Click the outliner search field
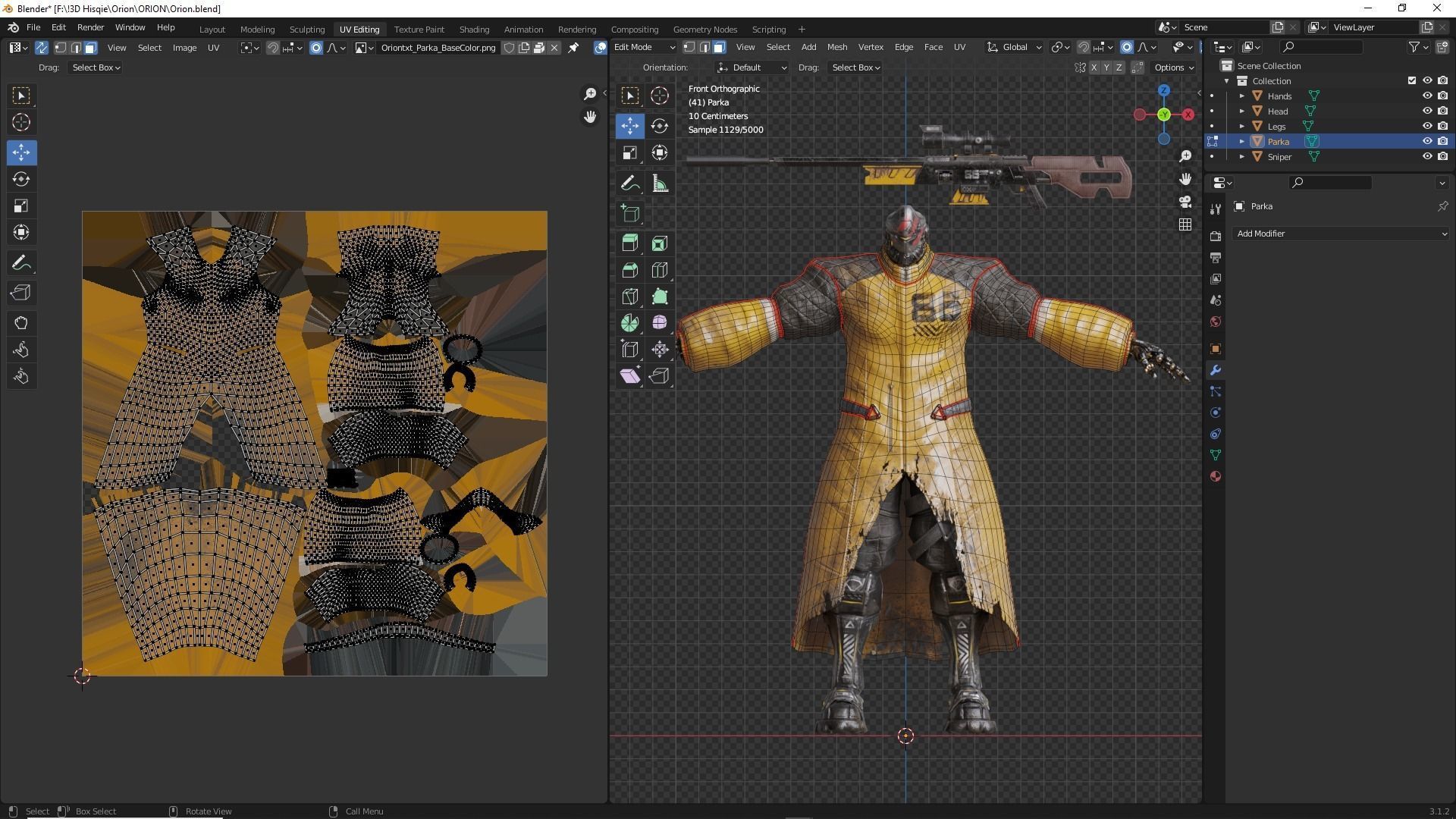The image size is (1456, 819). tap(1320, 47)
